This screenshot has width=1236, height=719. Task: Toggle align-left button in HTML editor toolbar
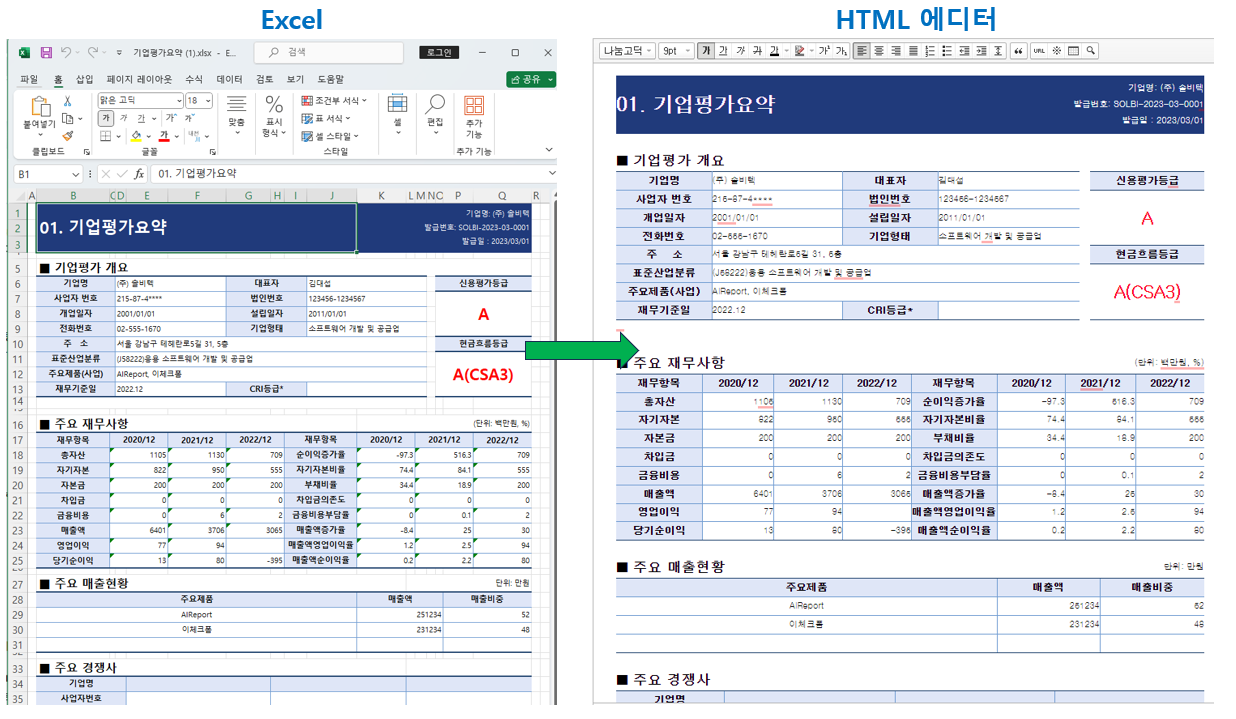(861, 51)
